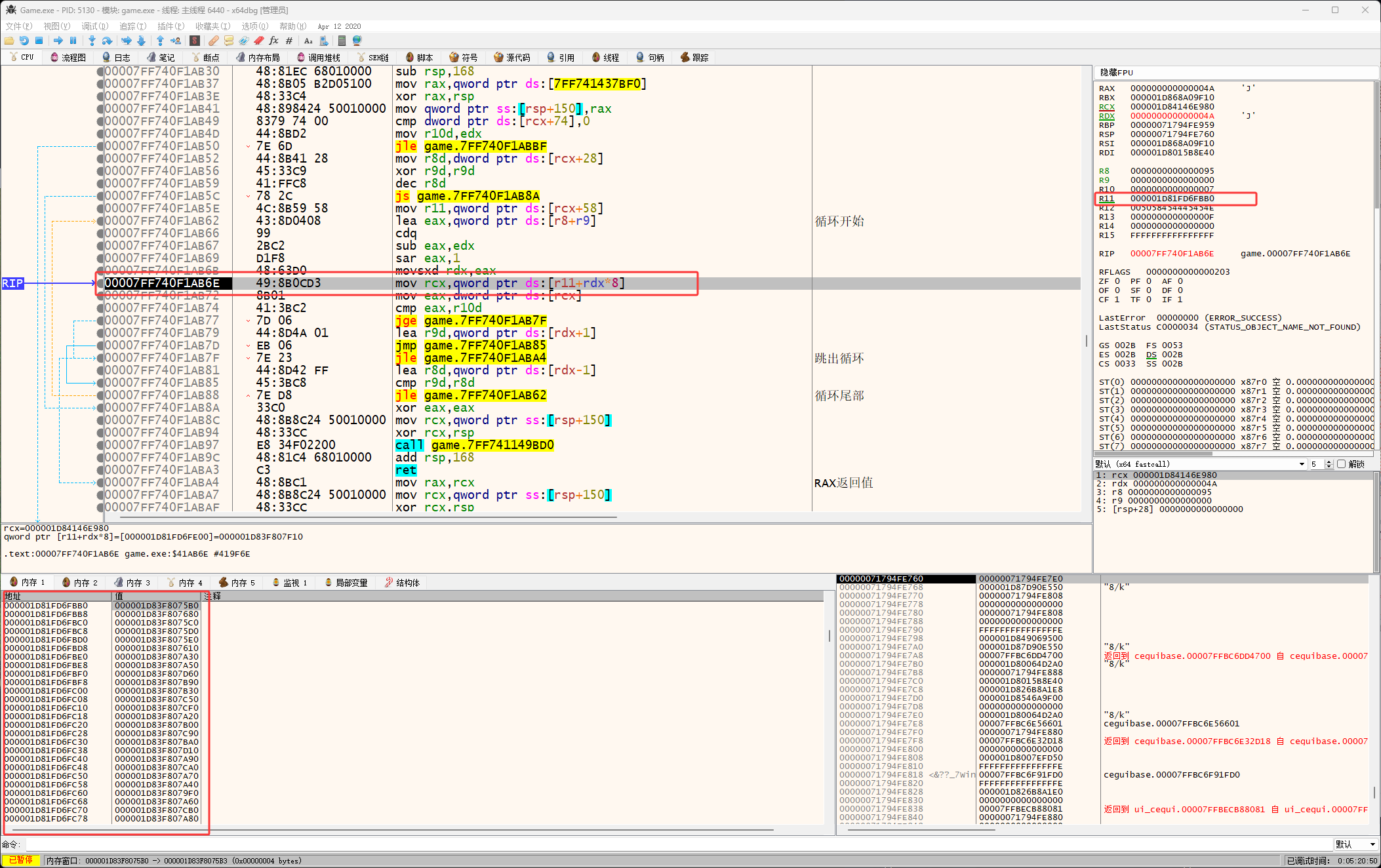Click the 隐藏FPU button

pyautogui.click(x=1117, y=72)
